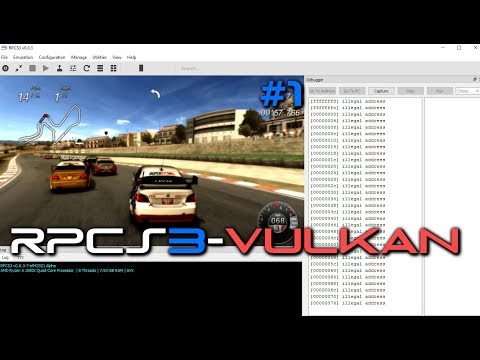Open the settings sliders icon in toolbar
Viewport: 480px width, 360px height.
pos(73,68)
